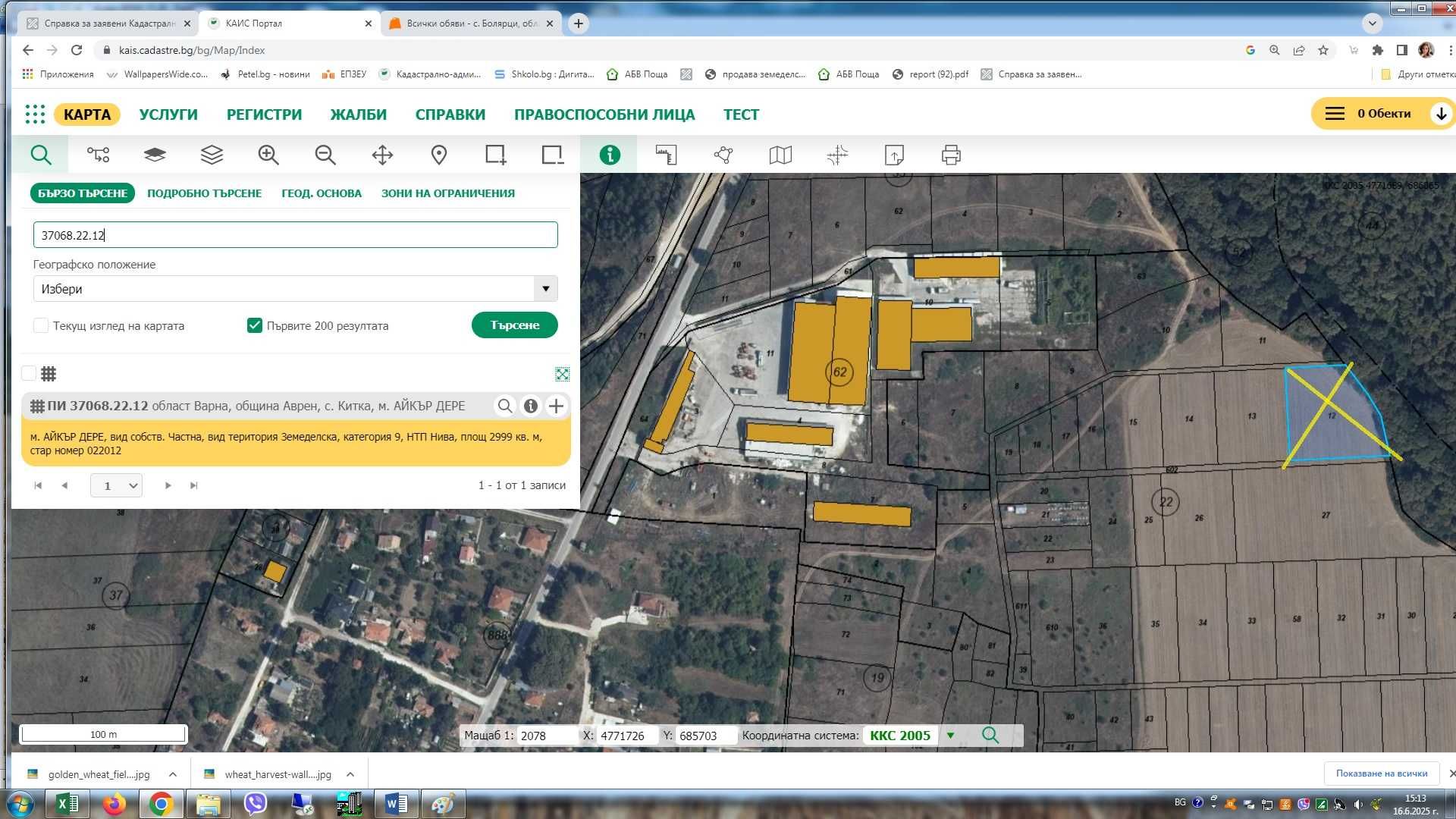Image resolution: width=1456 pixels, height=819 pixels.
Task: Select the pan/move map tool
Action: tap(382, 155)
